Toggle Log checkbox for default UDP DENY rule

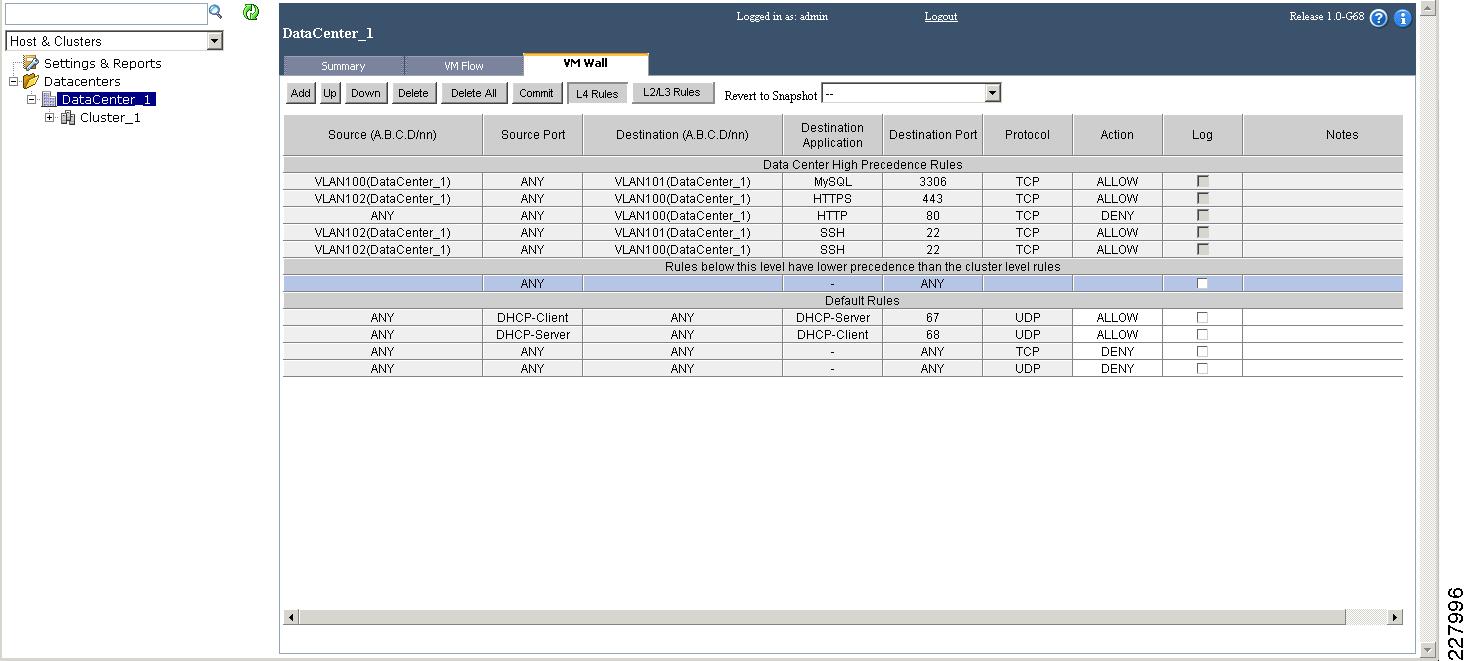1203,368
